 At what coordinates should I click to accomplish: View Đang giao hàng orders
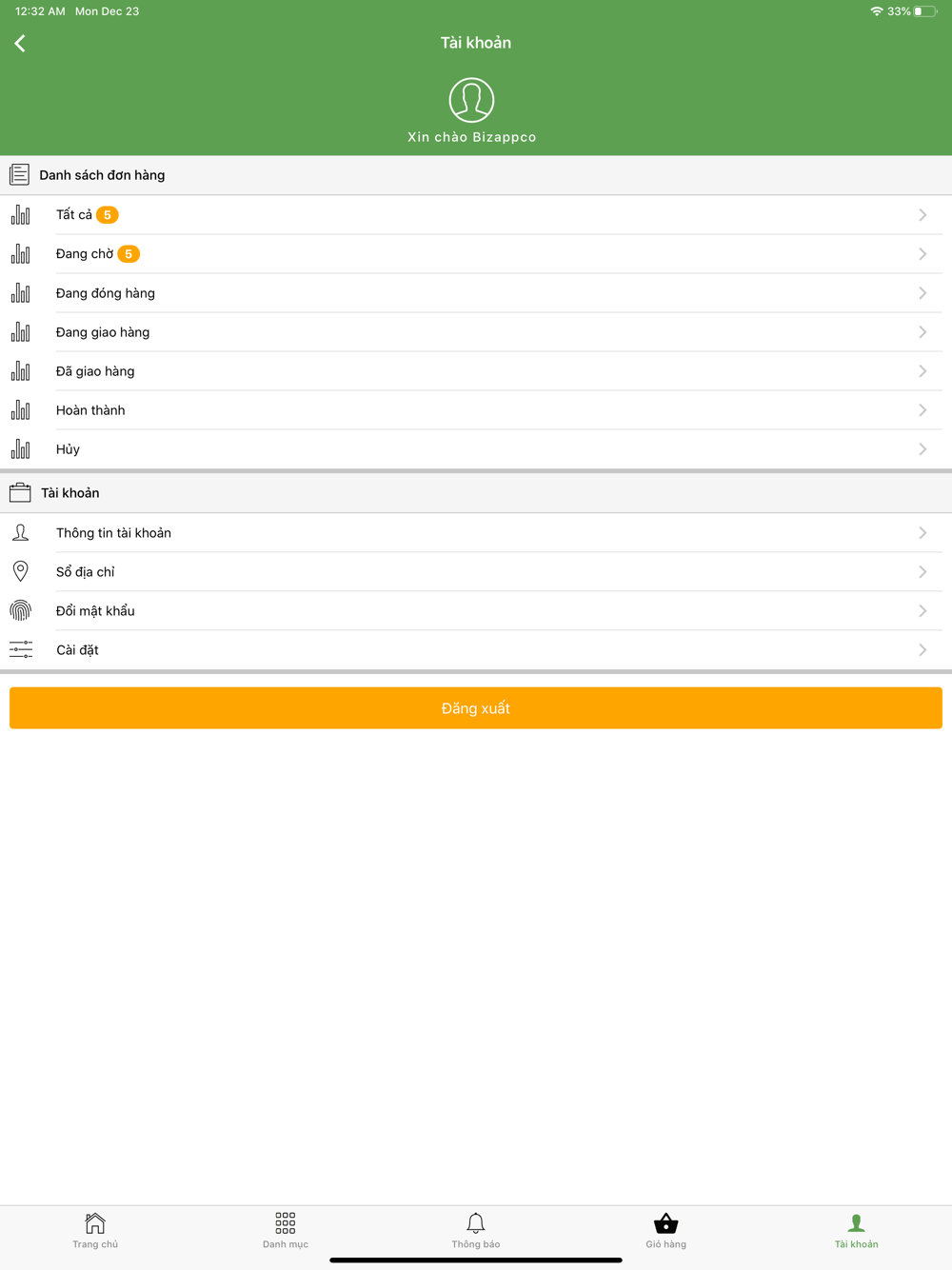click(476, 332)
